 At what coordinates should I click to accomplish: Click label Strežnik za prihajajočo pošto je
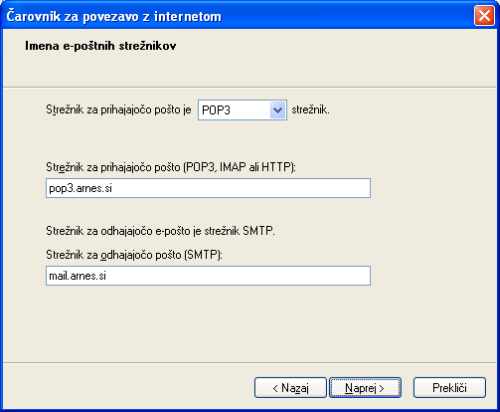pos(119,110)
